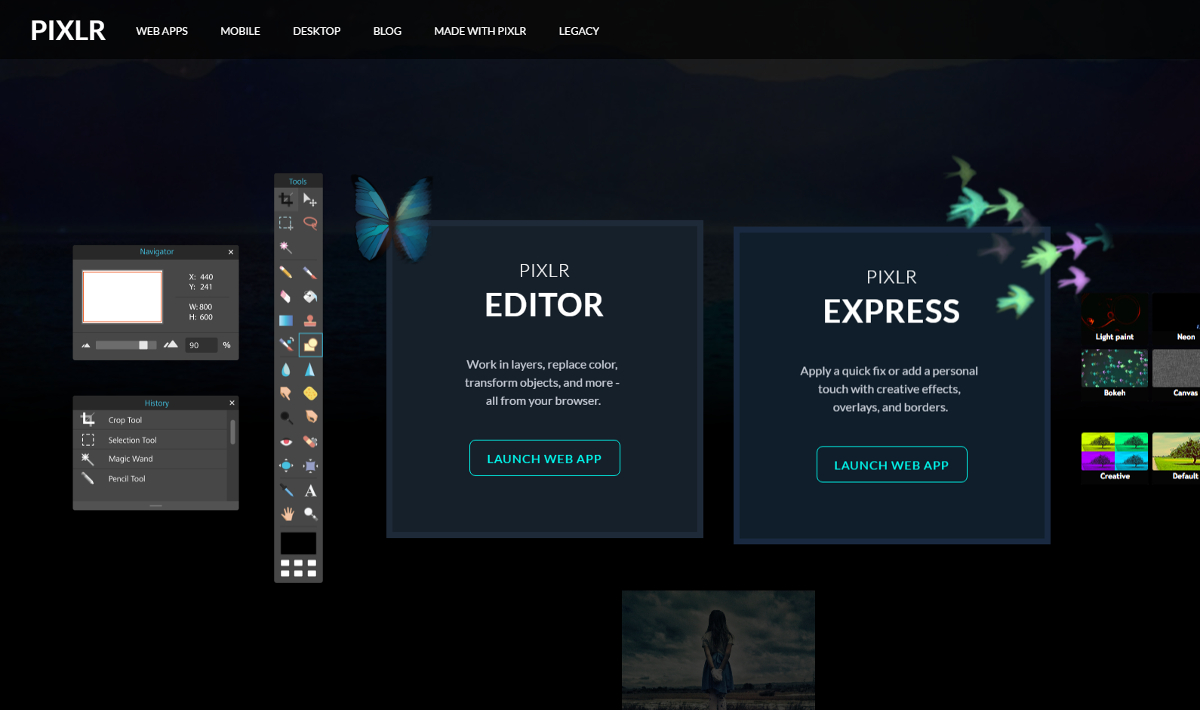Click the zoom-out small mountain icon in Navigator
The width and height of the screenshot is (1200, 710).
86,345
